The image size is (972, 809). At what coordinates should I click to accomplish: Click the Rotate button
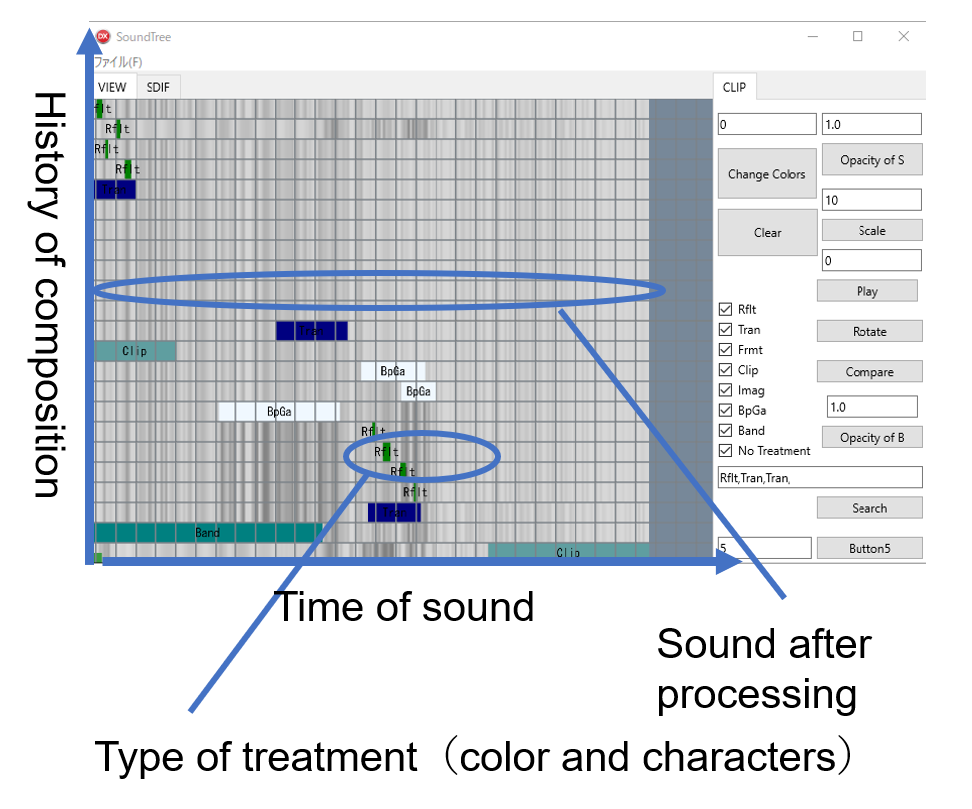[x=869, y=331]
